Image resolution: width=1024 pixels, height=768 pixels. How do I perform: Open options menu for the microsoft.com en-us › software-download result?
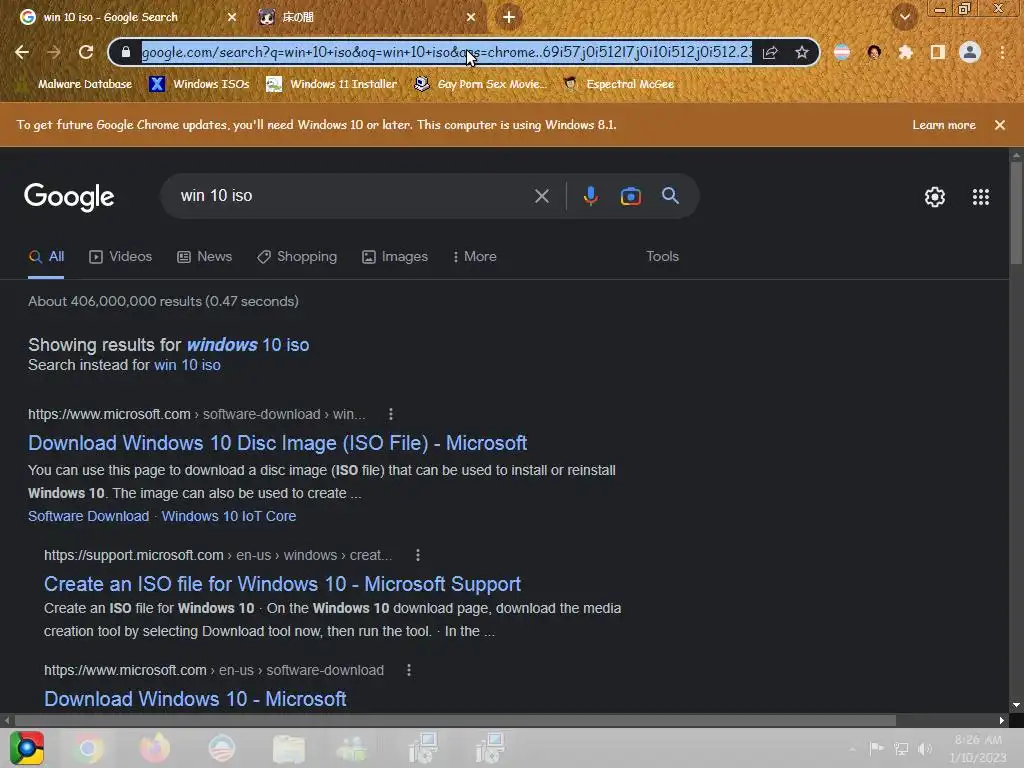point(409,670)
